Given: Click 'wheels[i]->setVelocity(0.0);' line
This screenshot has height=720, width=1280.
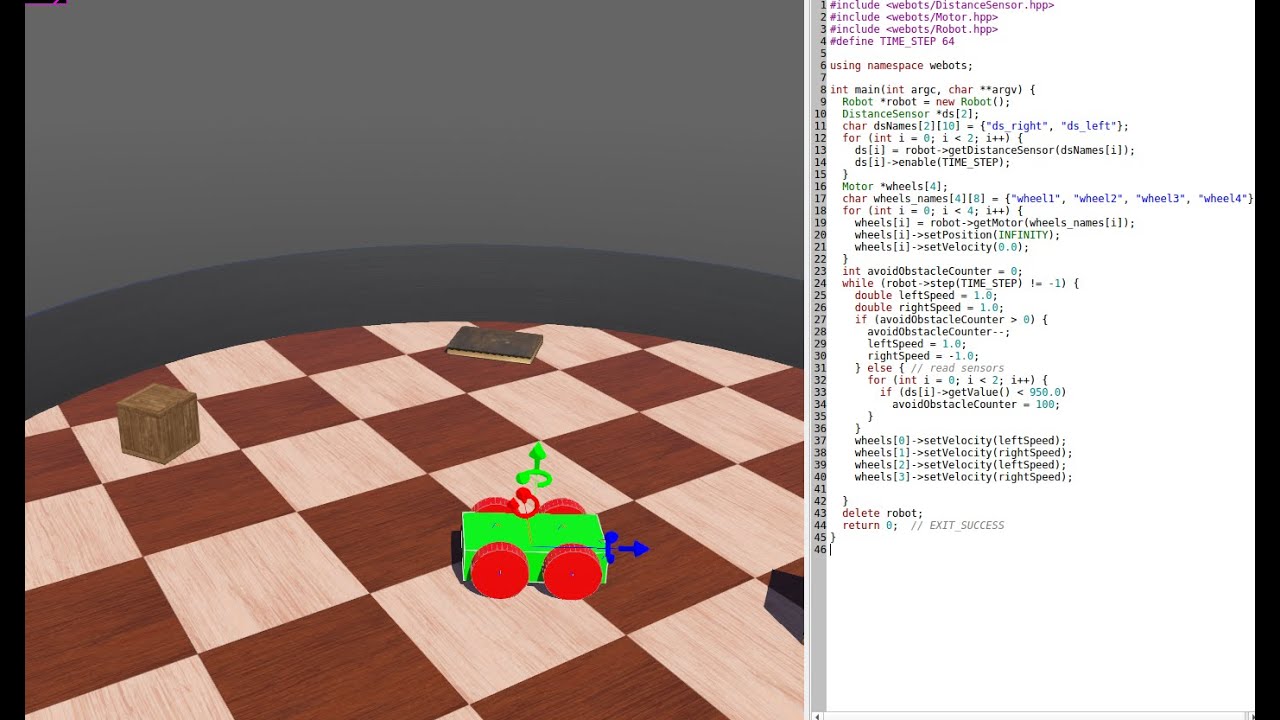Looking at the screenshot, I should point(942,246).
